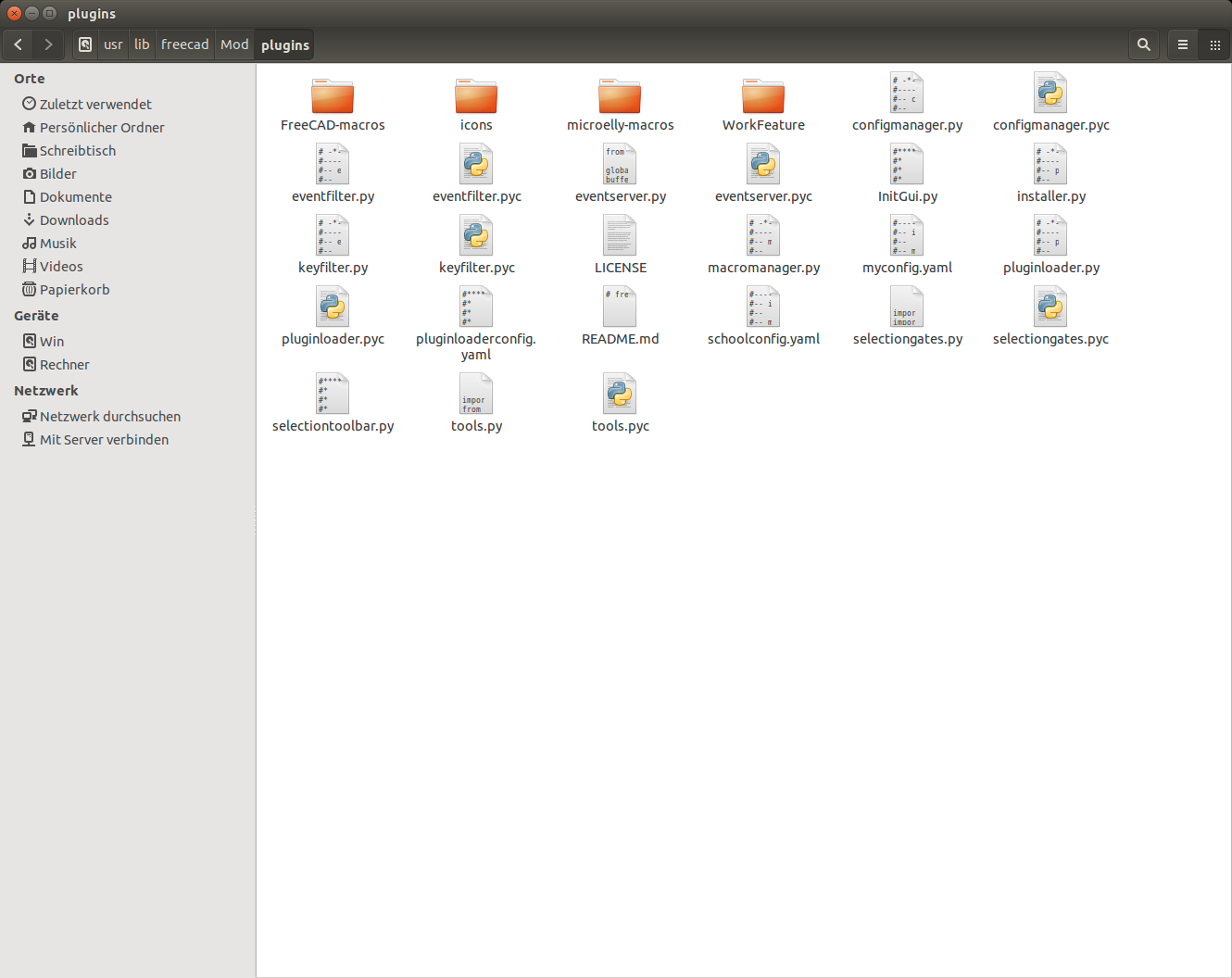Select the microelly-macros folder icon
The image size is (1232, 978).
(x=620, y=95)
